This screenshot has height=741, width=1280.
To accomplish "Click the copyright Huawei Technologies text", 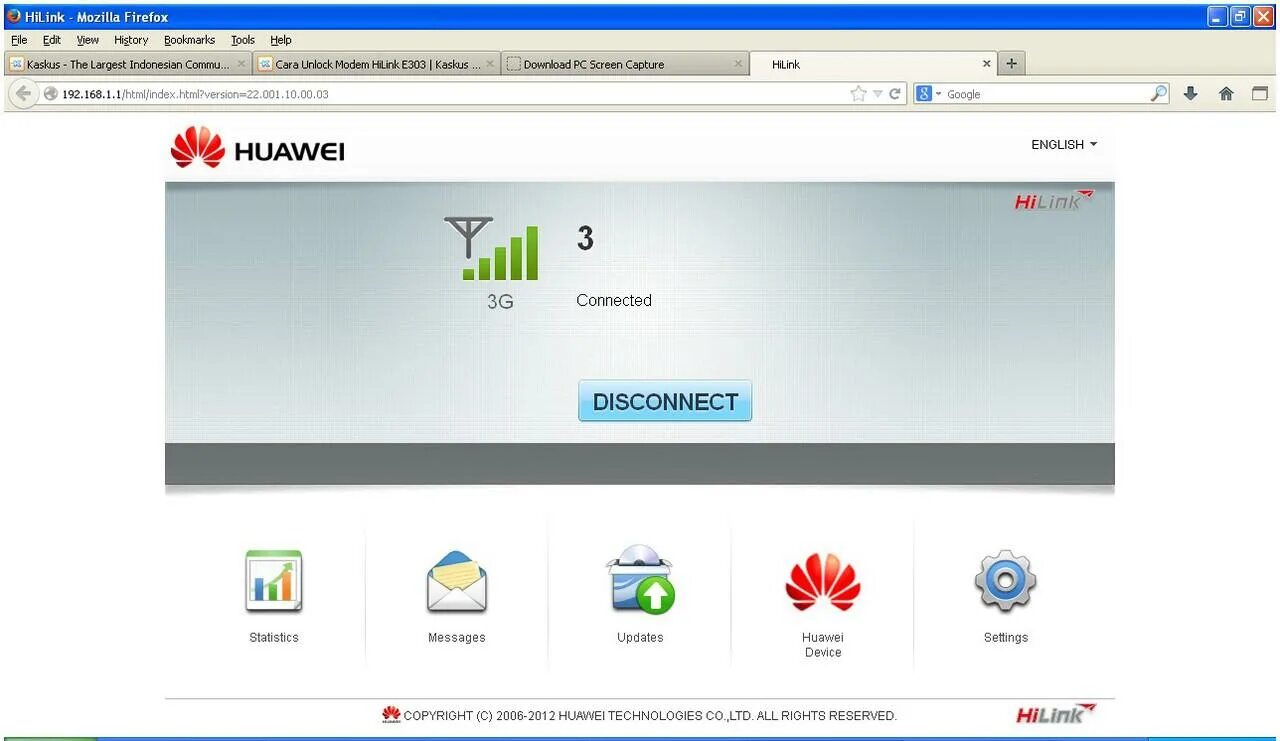I will (x=650, y=716).
